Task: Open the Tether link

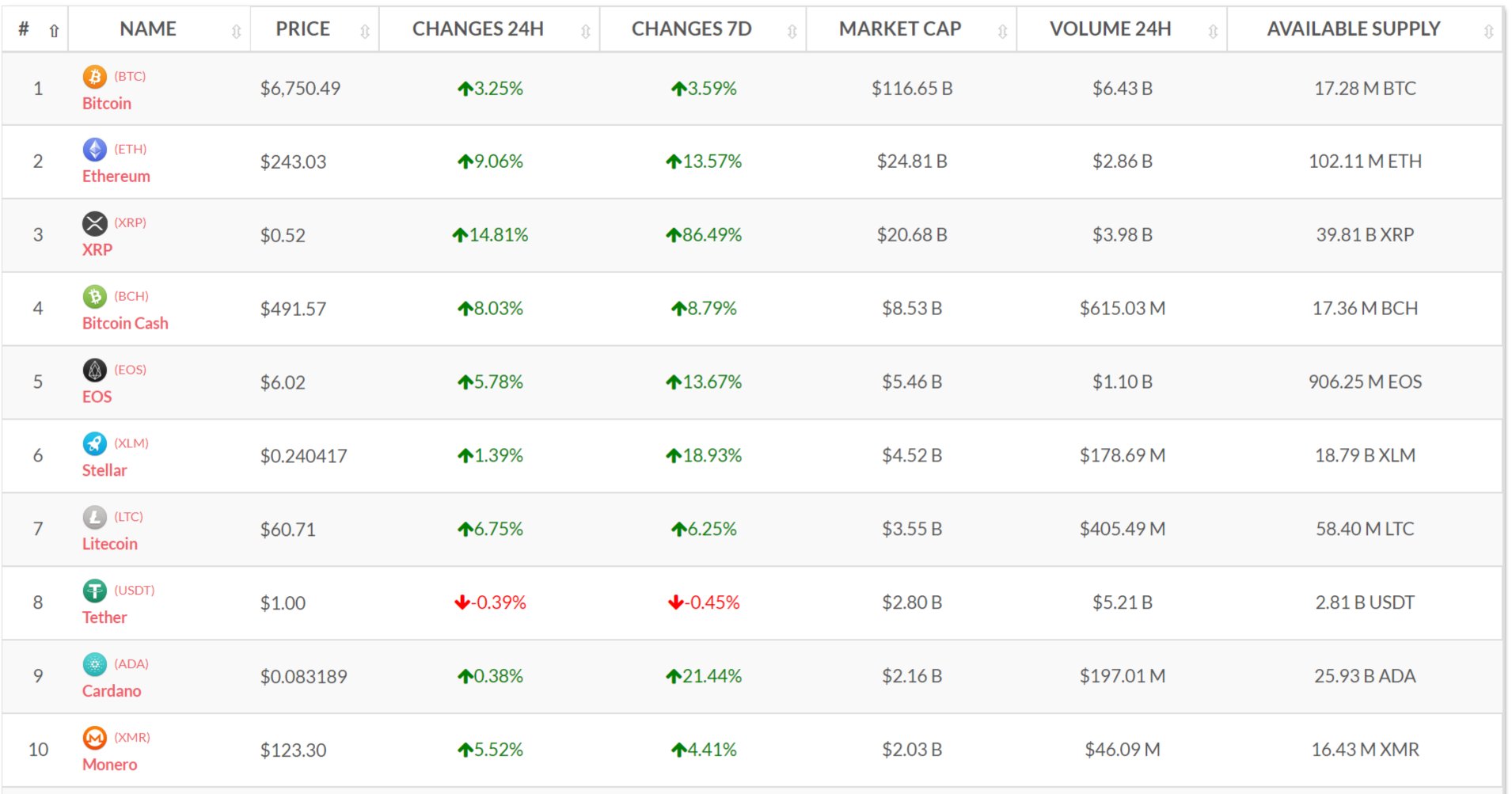Action: coord(104,618)
